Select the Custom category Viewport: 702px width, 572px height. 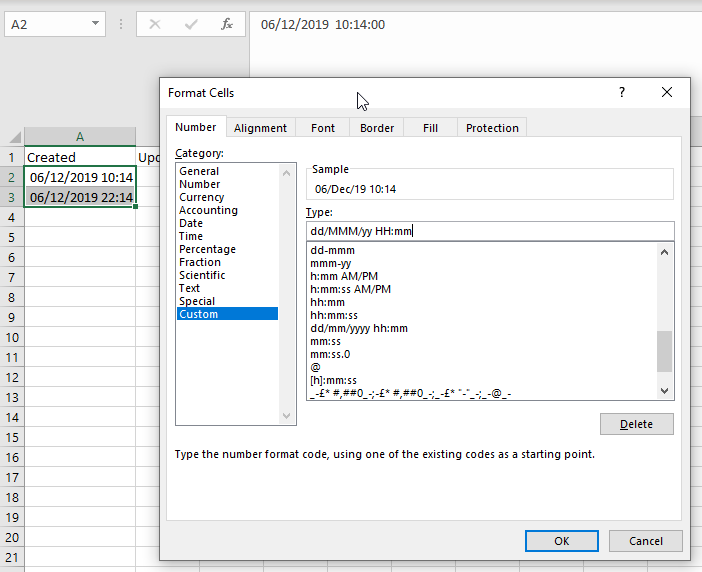[x=227, y=314]
